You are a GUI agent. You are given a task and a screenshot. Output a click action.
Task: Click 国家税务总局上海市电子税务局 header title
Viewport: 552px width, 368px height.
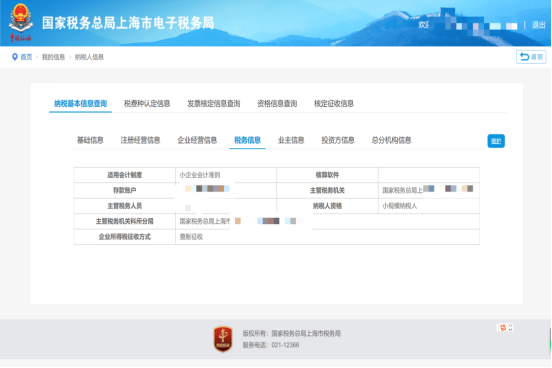(x=128, y=23)
